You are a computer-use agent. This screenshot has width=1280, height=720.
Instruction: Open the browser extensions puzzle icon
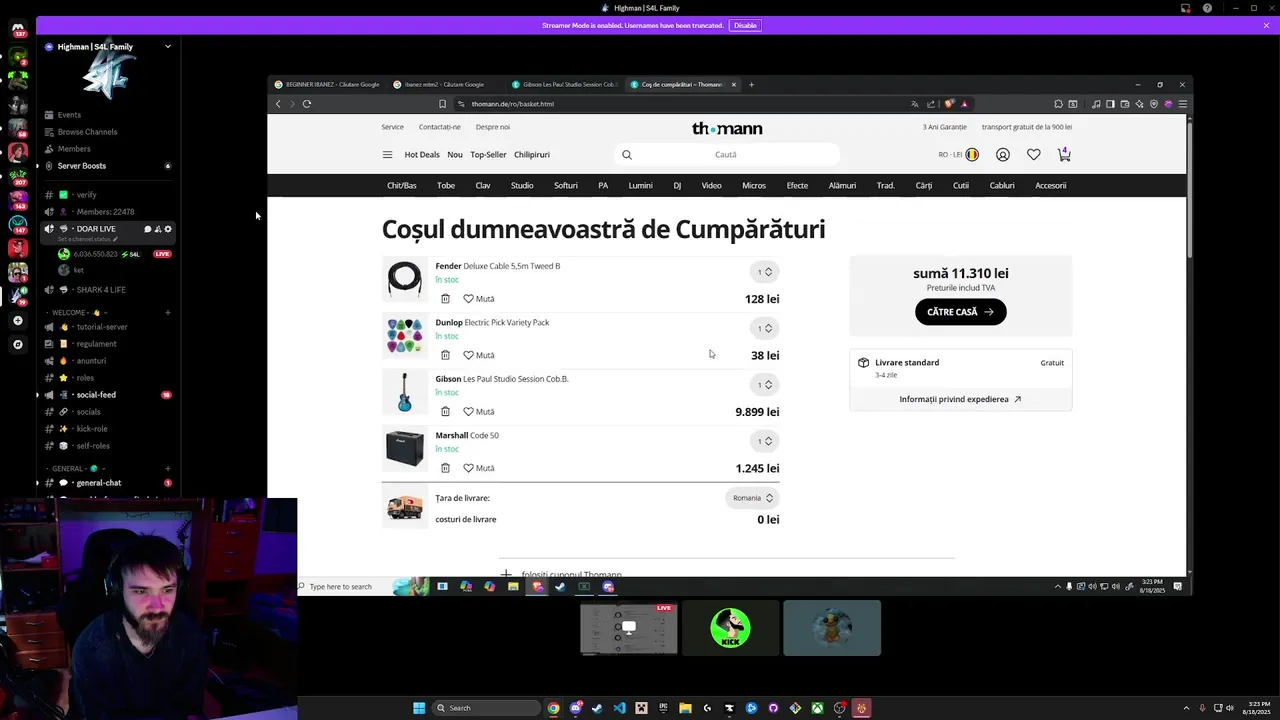tap(1058, 104)
